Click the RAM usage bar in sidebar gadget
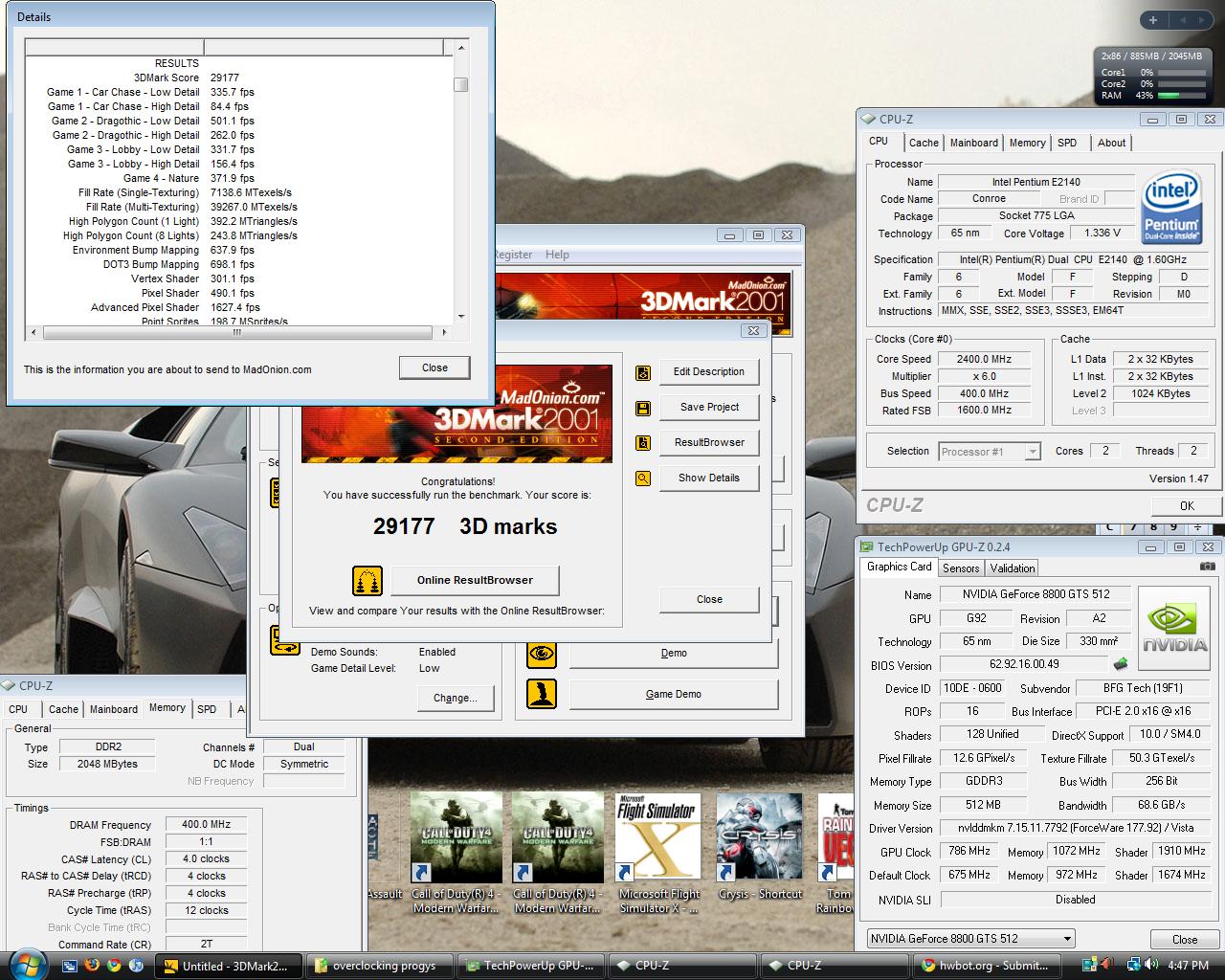1225x980 pixels. (x=1181, y=96)
